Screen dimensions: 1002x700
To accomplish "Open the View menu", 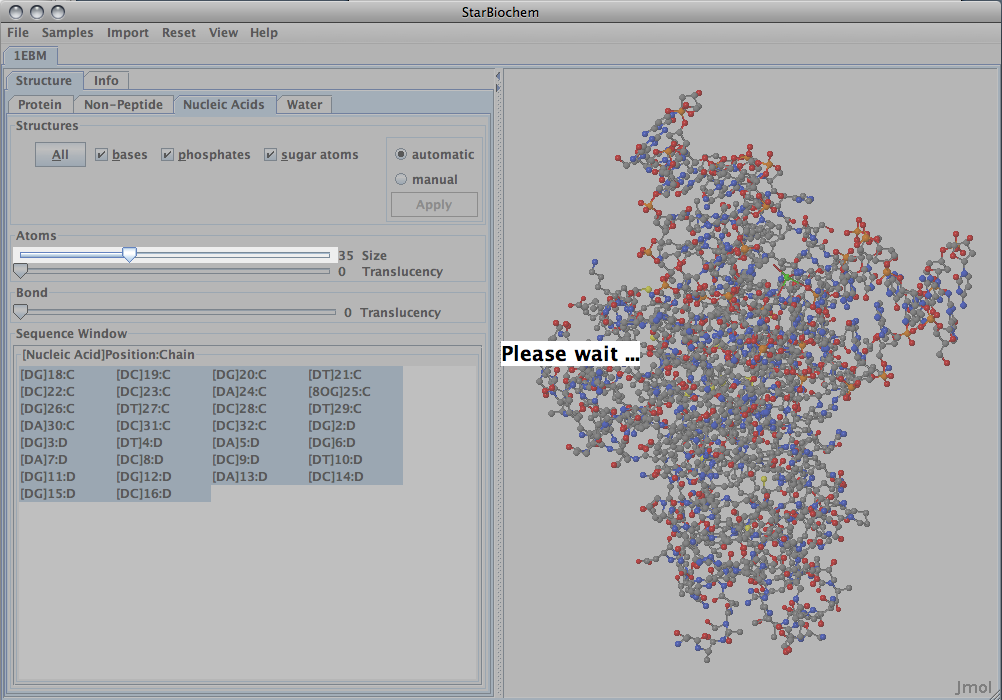I will [223, 32].
